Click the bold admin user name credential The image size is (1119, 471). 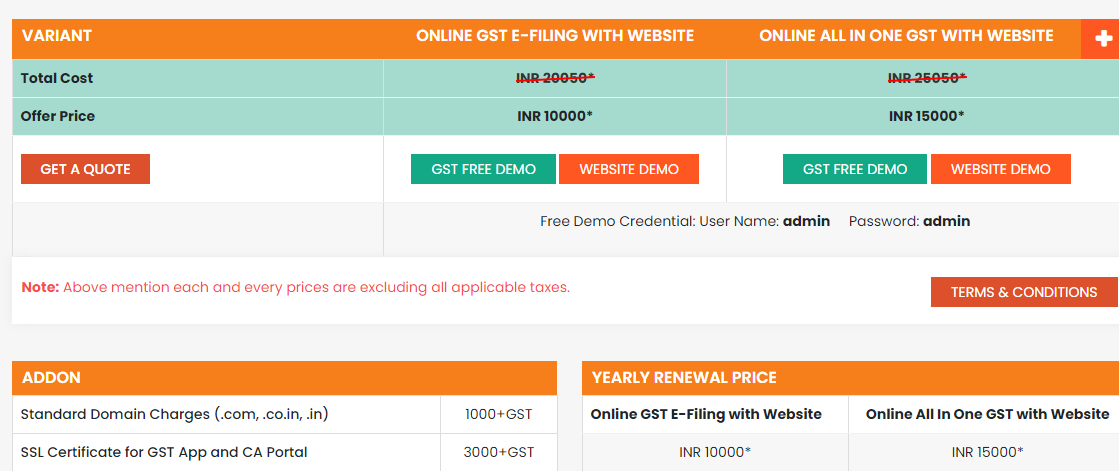(806, 221)
